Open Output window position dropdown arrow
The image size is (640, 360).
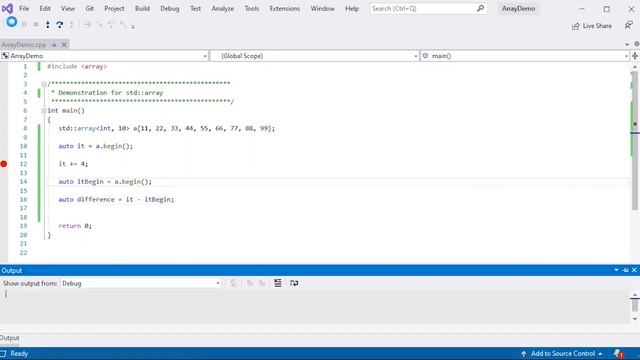point(616,270)
